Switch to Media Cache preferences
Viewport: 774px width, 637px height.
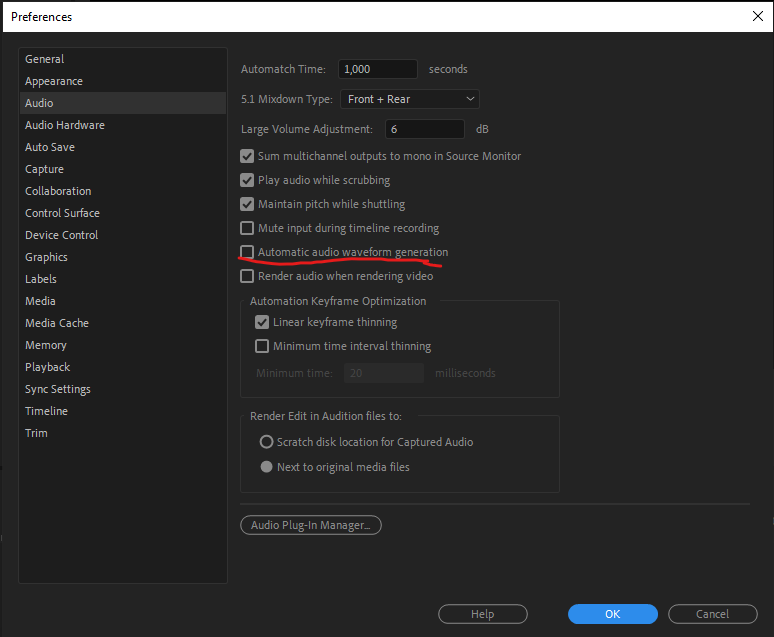57,323
